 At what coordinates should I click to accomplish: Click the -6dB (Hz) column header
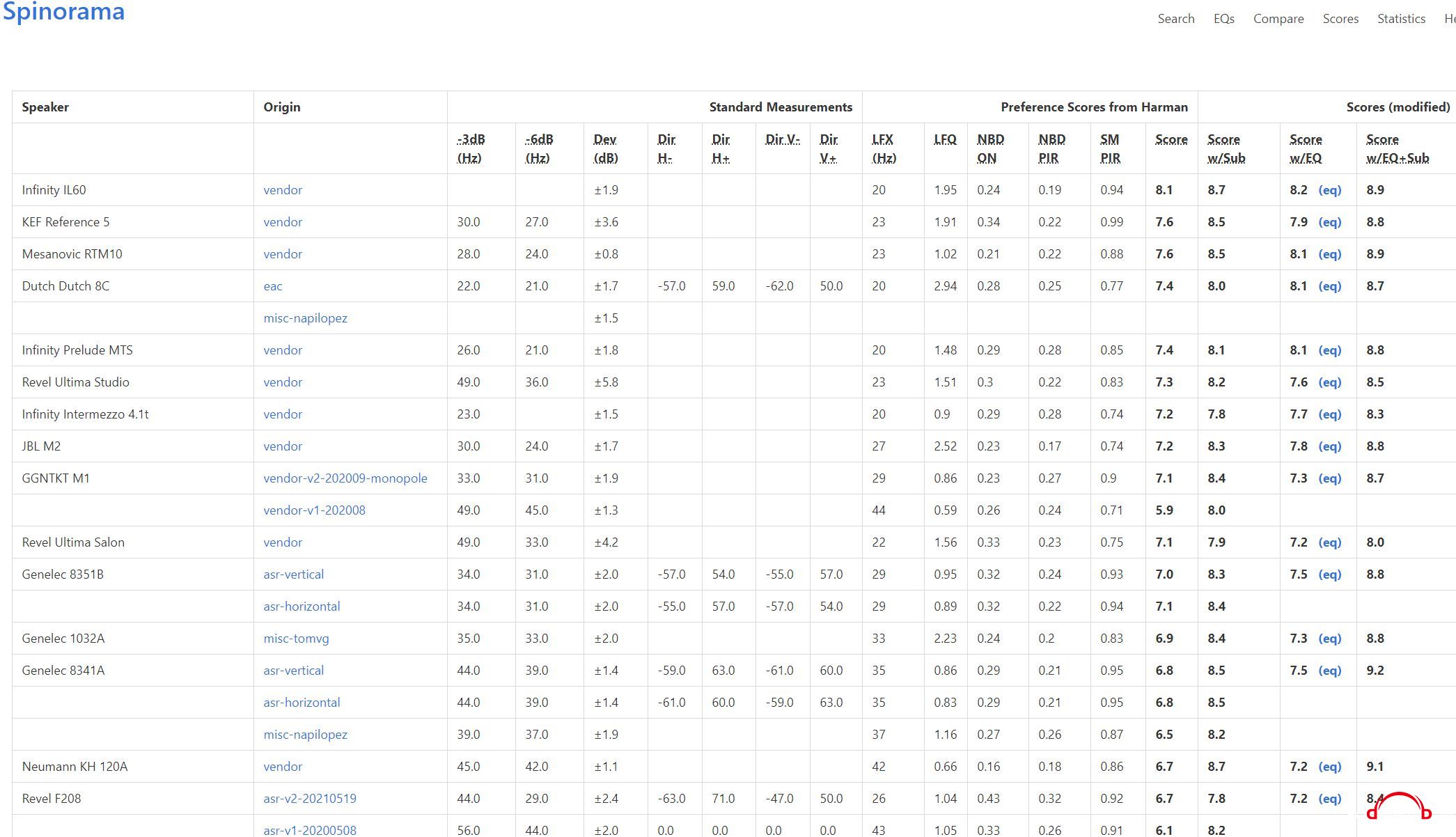pyautogui.click(x=539, y=148)
